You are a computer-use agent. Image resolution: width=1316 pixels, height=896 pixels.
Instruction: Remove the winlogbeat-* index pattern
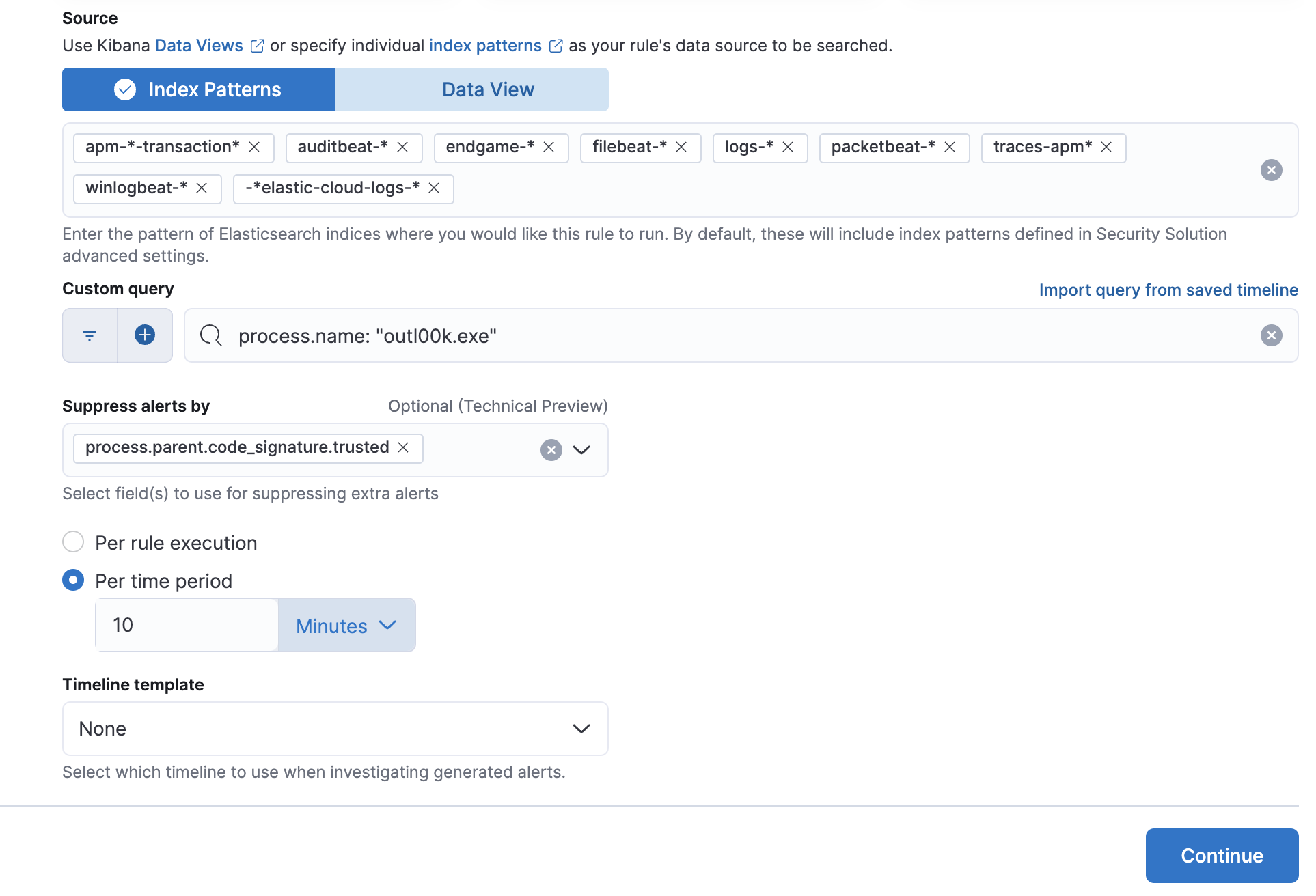click(202, 188)
